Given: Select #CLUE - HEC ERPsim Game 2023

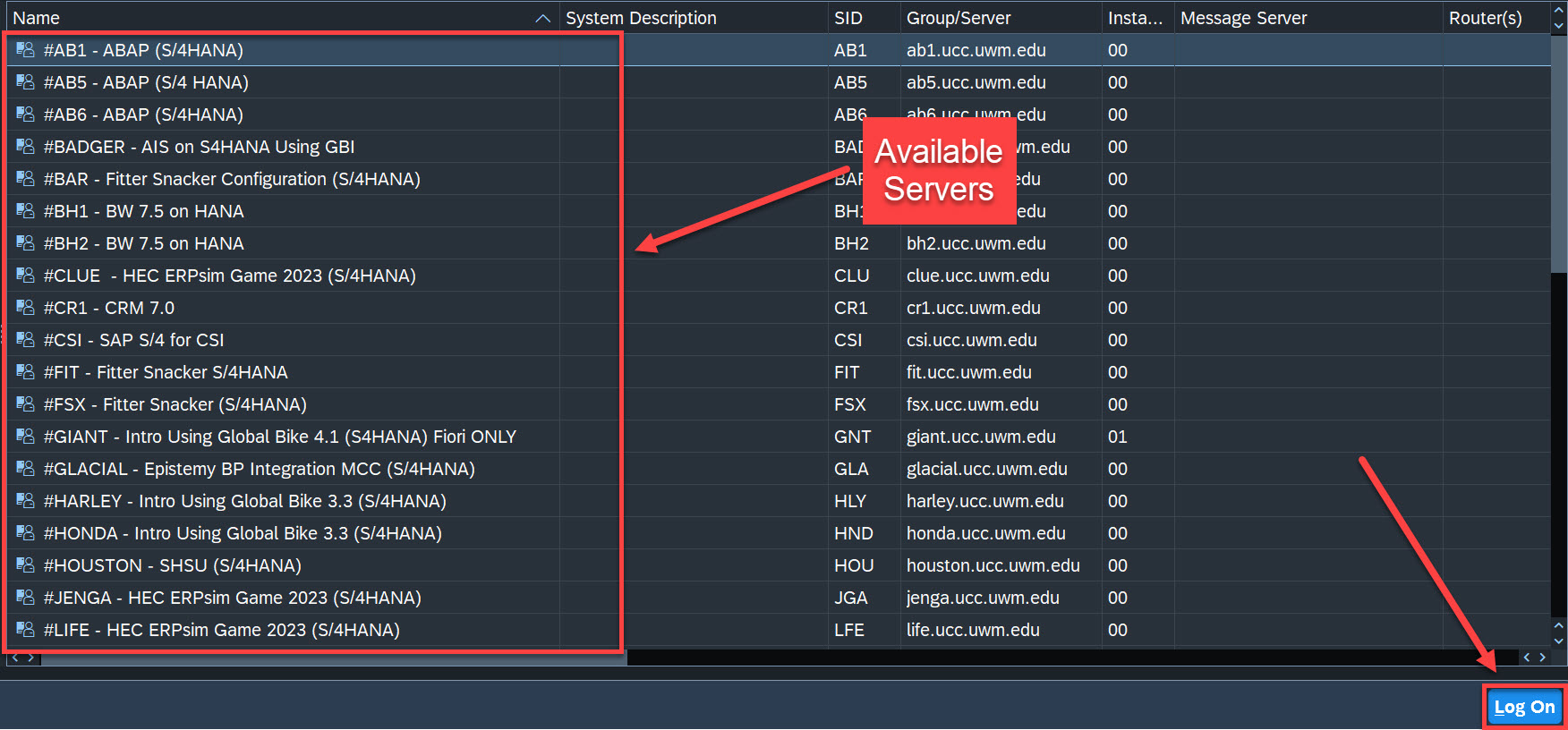Looking at the screenshot, I should 230,276.
